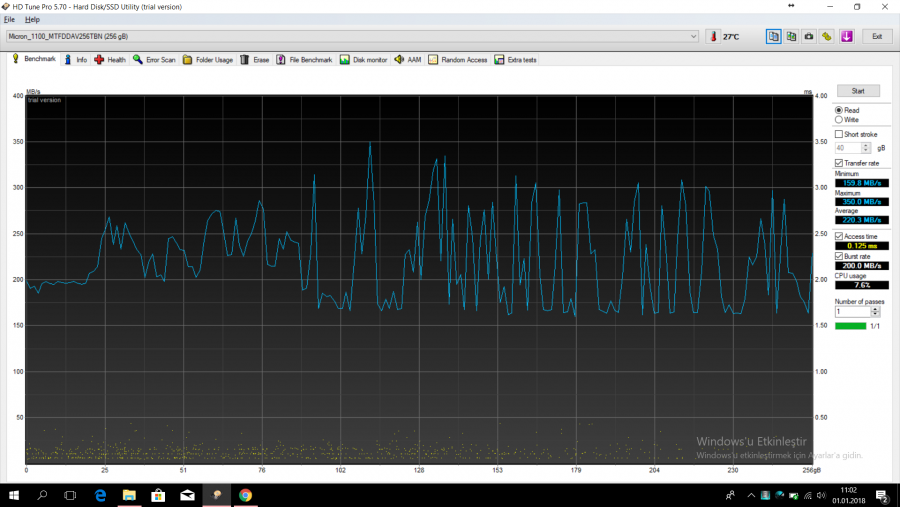
Task: Click the copy screenshot to clipboard icon
Action: tap(791, 36)
